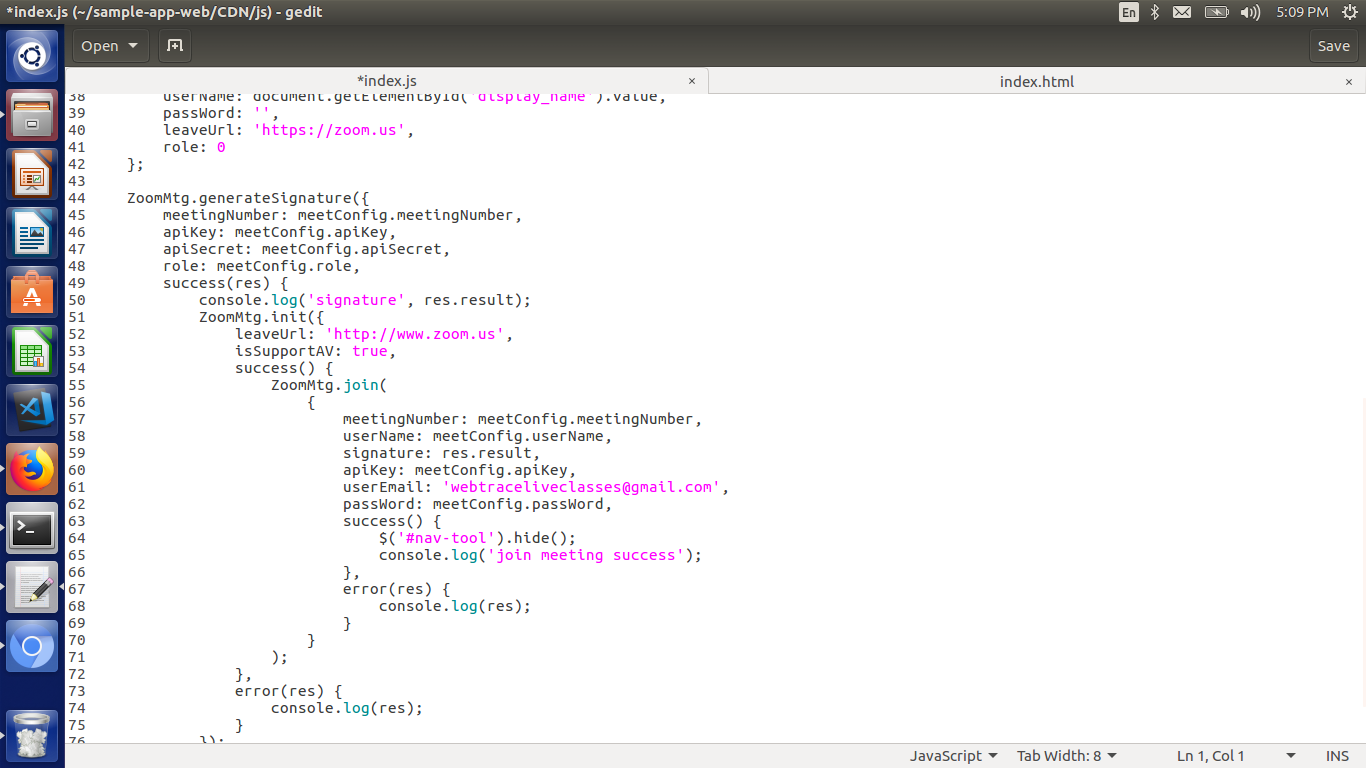This screenshot has height=768, width=1366.
Task: Open Terminal from the launcher
Action: click(x=32, y=529)
